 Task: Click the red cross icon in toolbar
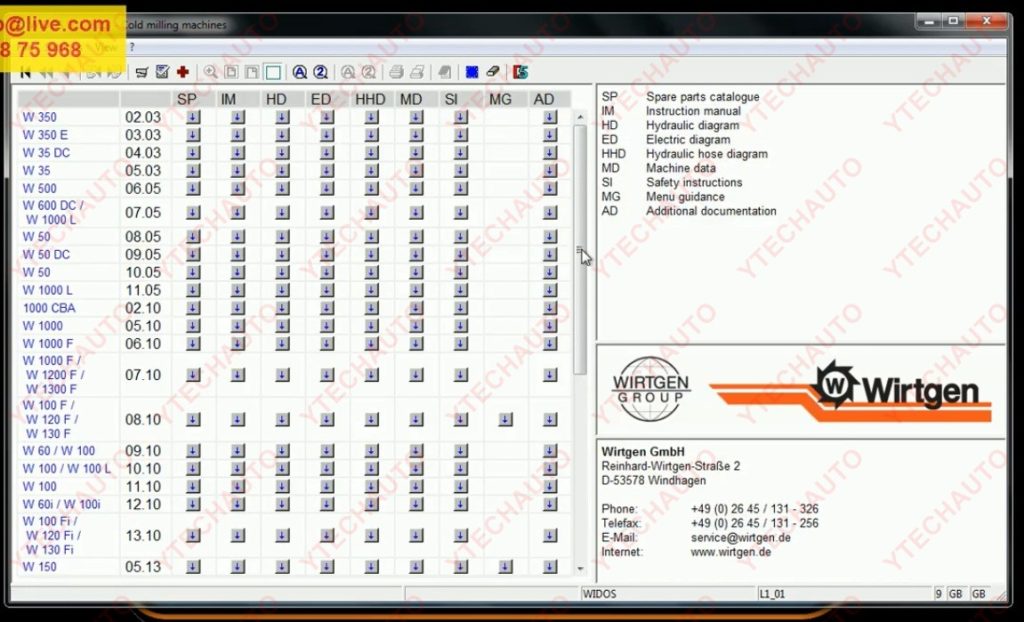183,72
